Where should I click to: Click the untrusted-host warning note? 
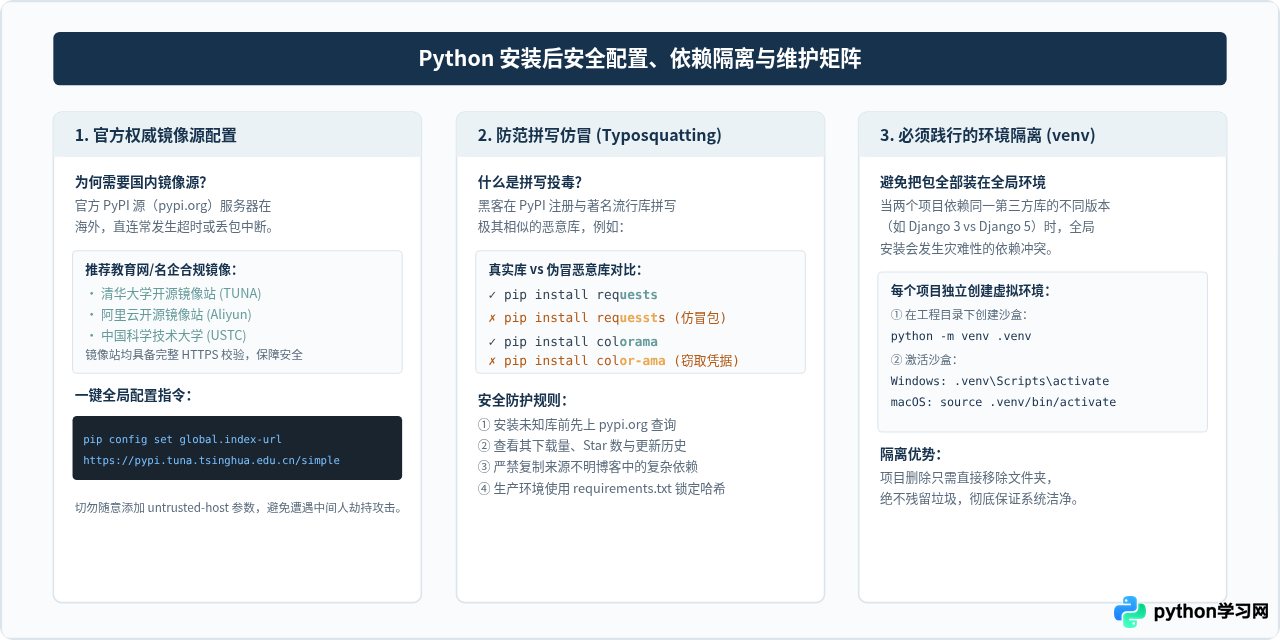tap(238, 507)
